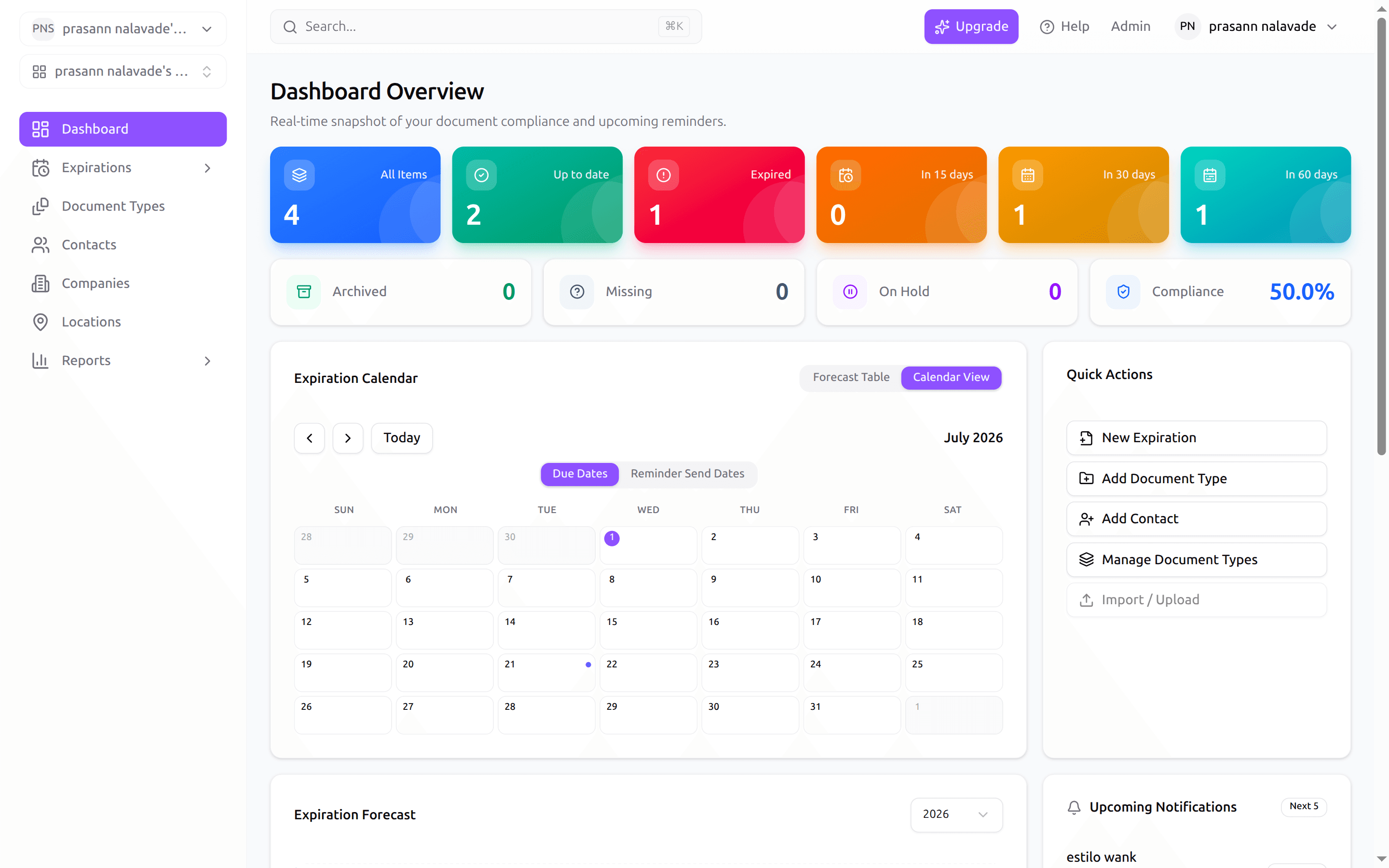Click the Locations pin icon
This screenshot has width=1389, height=868.
[x=40, y=322]
